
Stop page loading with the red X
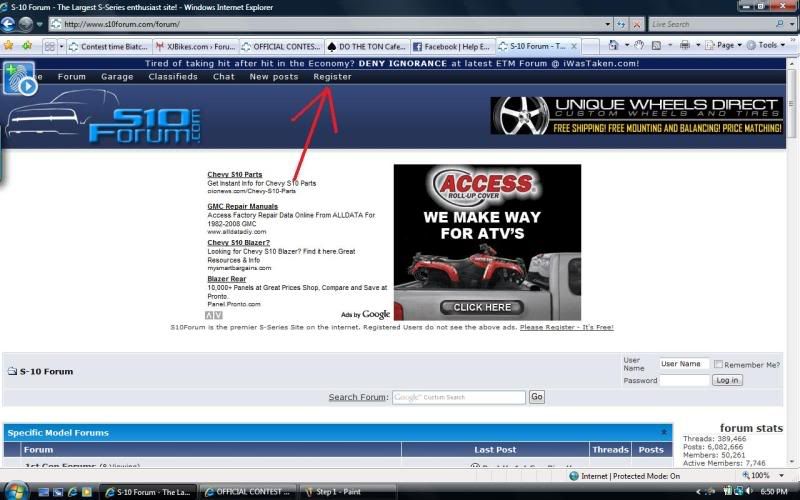(x=637, y=24)
